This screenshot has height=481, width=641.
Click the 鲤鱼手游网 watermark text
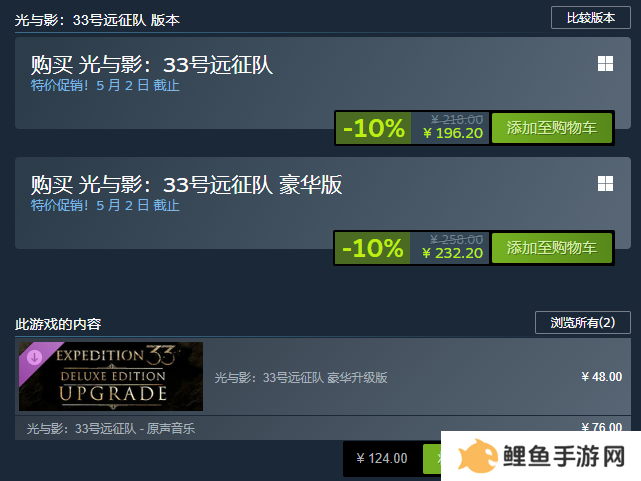[x=564, y=456]
